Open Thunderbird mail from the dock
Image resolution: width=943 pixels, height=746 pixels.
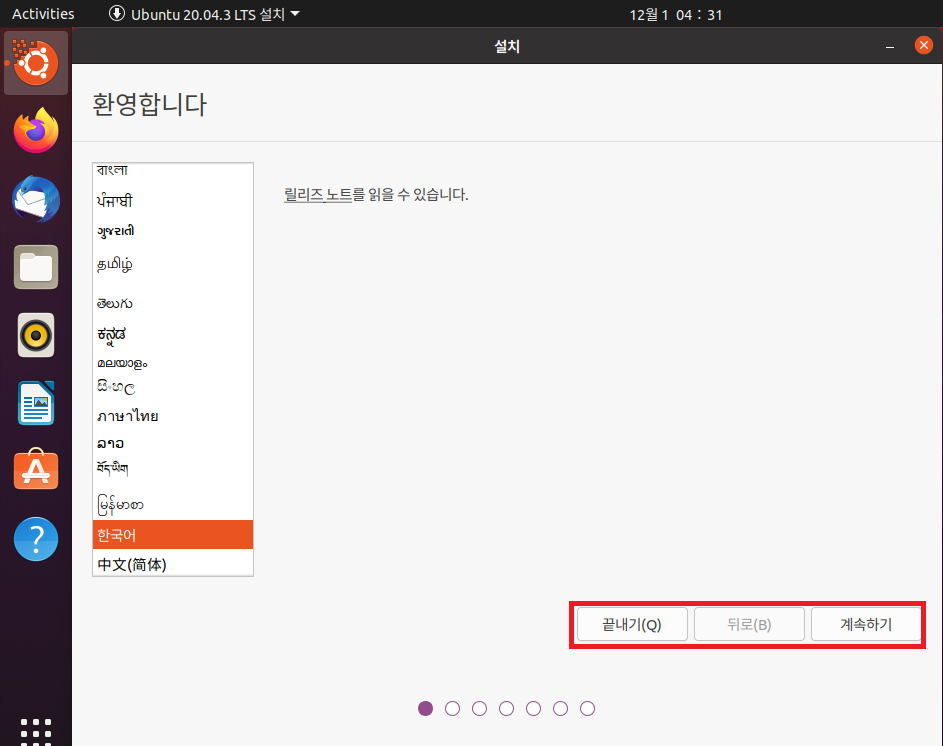[x=36, y=199]
